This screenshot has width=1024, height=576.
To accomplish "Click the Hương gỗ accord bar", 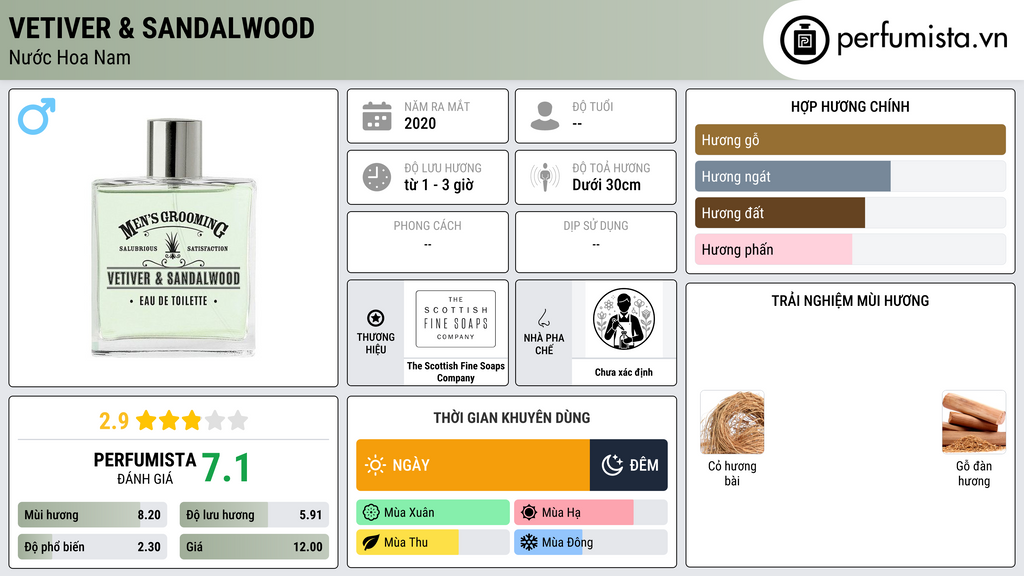I will [x=850, y=140].
